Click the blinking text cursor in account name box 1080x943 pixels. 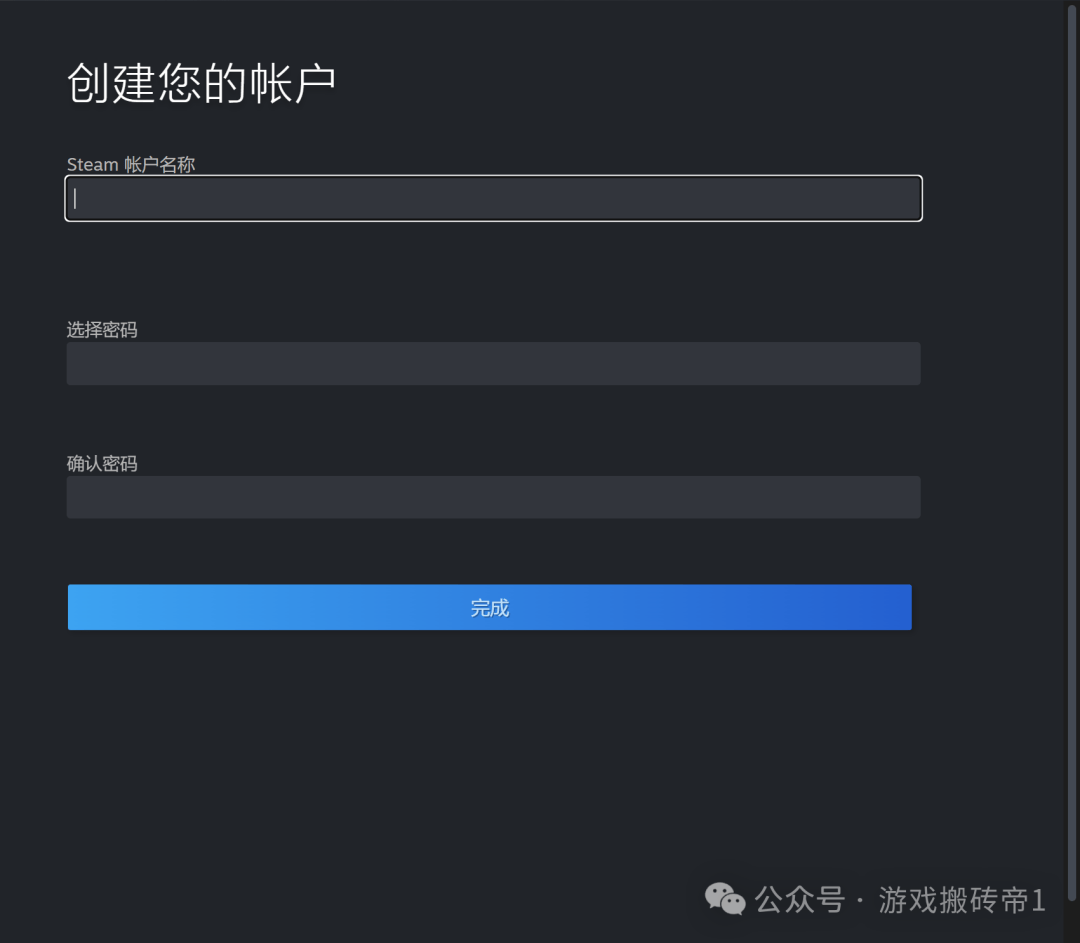75,199
